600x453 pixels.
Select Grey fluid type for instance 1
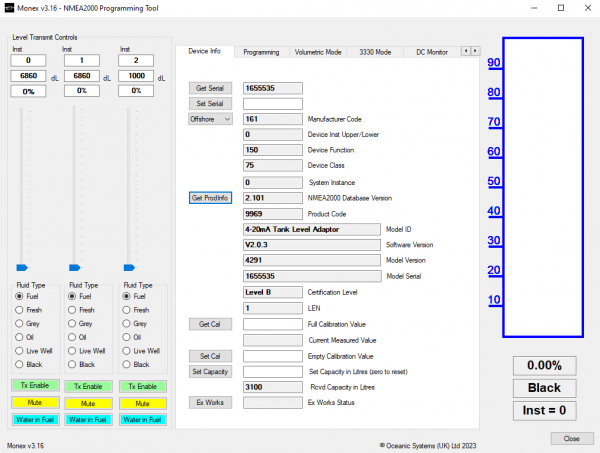pyautogui.click(x=80, y=324)
